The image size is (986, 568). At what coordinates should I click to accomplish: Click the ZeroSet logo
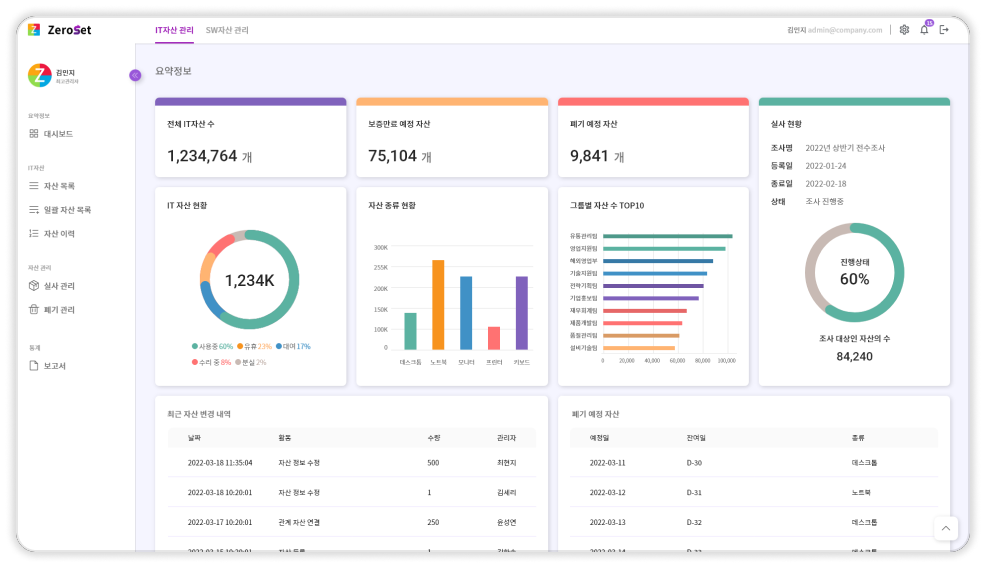[x=60, y=30]
